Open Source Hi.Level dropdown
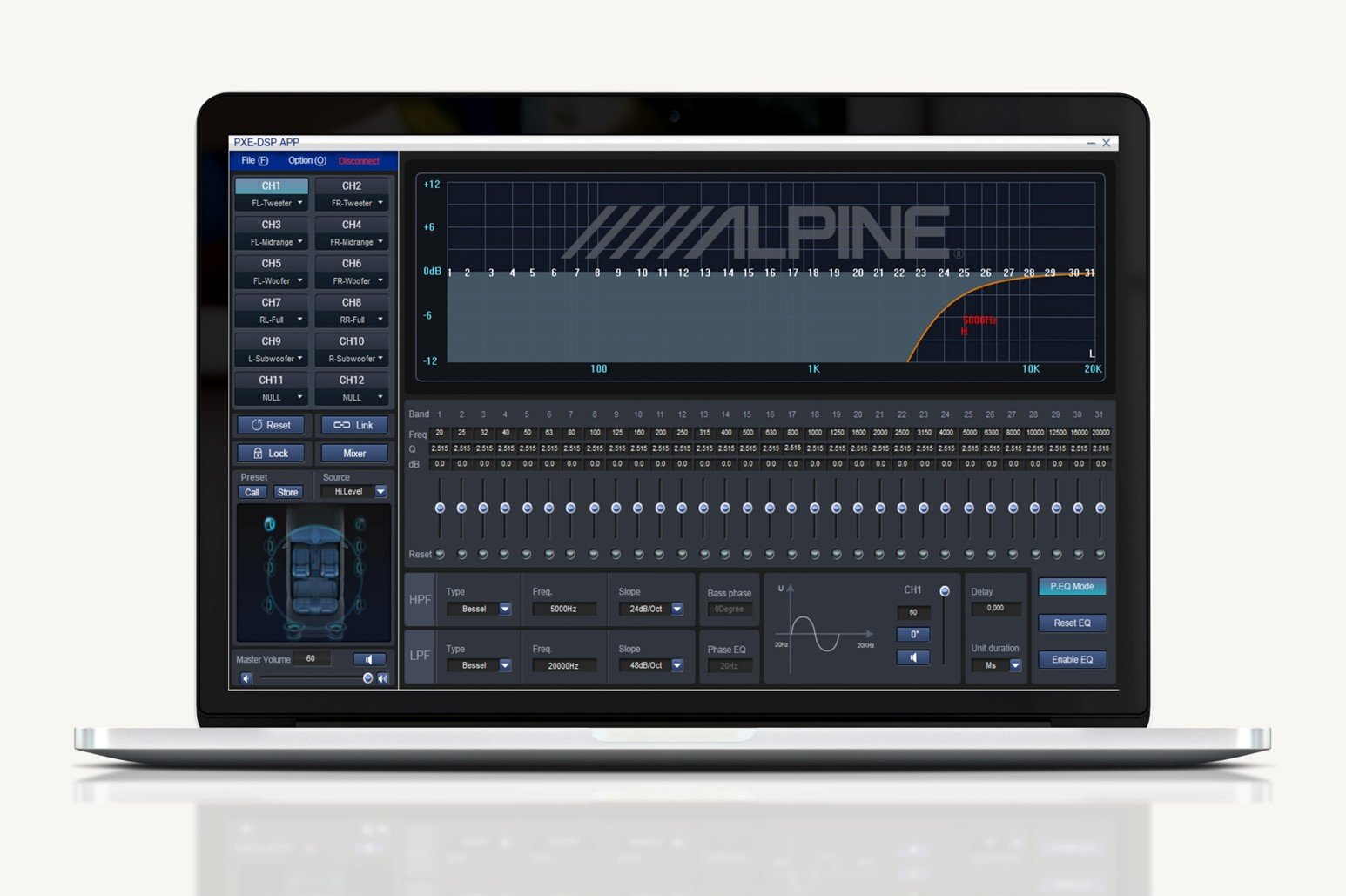 coord(354,491)
